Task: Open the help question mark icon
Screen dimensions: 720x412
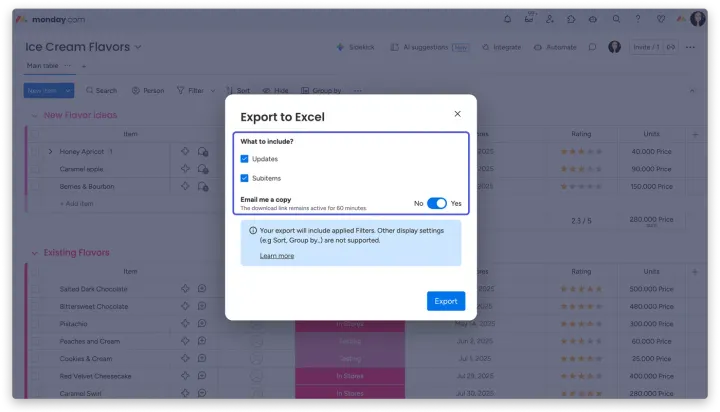Action: coord(638,19)
